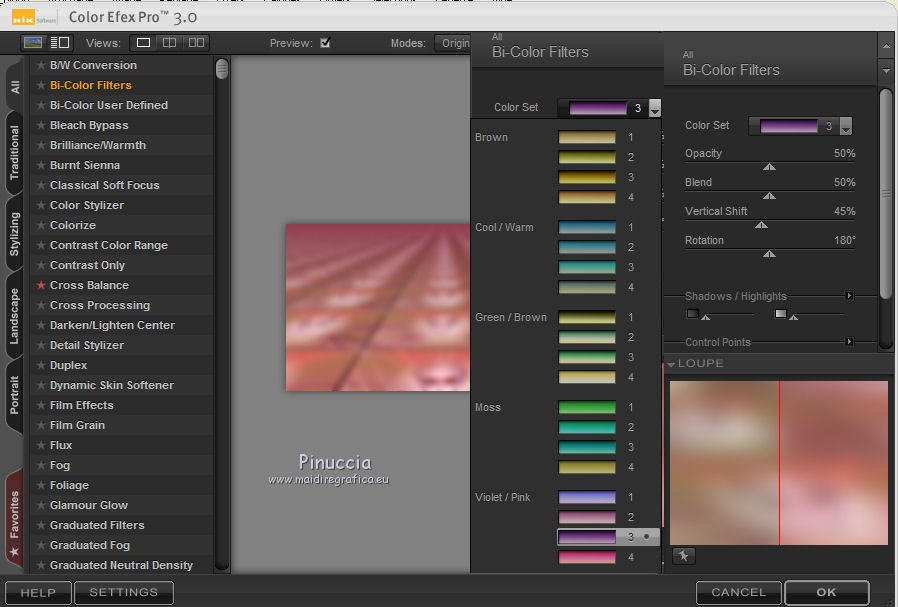Click right panel scroll down arrow
This screenshot has height=607, width=898.
click(x=885, y=70)
